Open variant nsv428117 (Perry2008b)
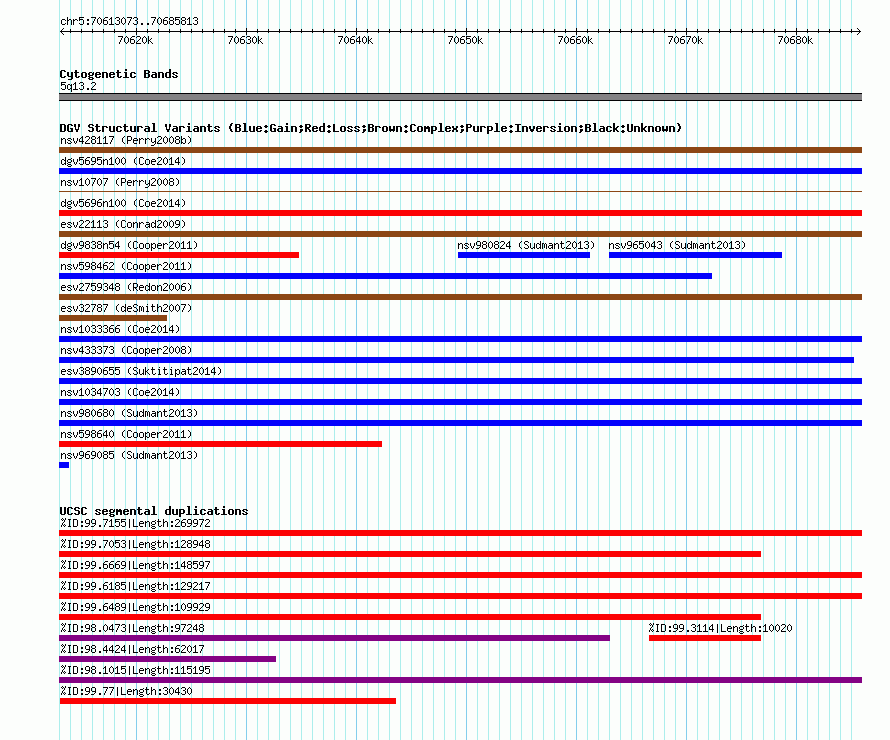 tap(126, 140)
